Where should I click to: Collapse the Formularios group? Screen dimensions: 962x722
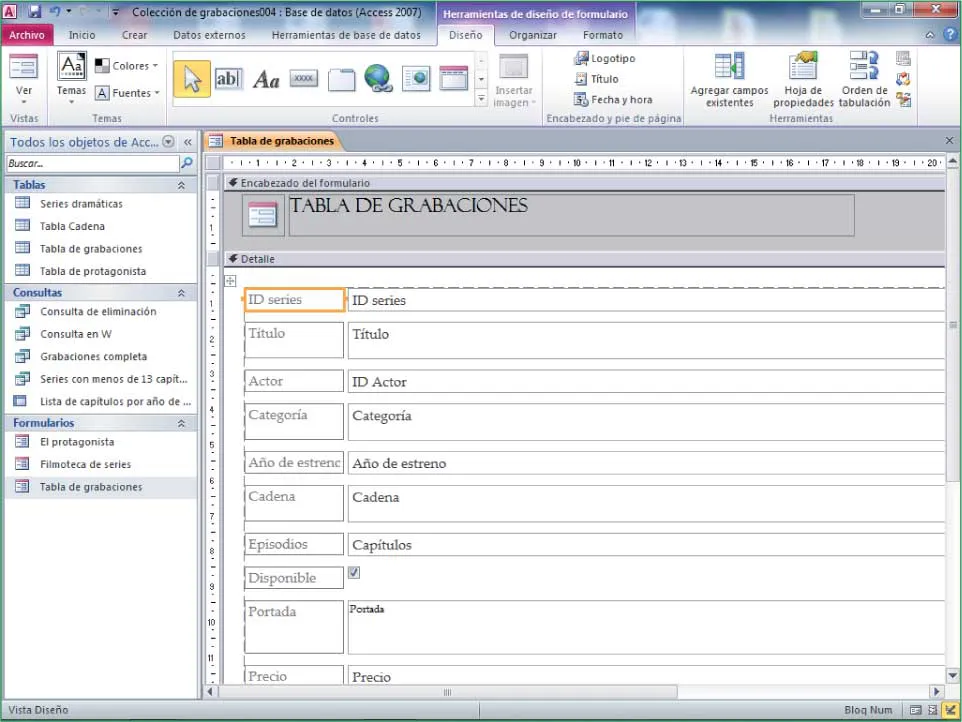point(181,423)
